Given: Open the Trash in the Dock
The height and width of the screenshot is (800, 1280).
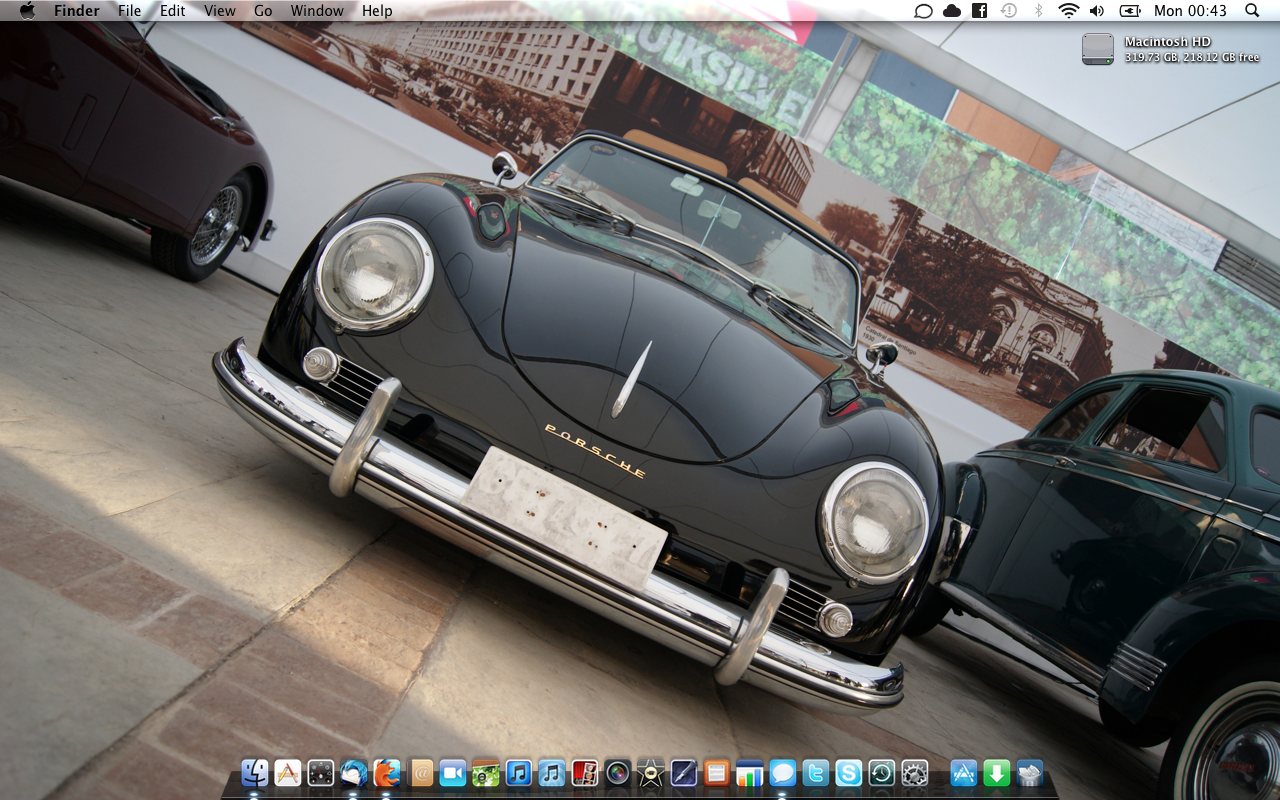Looking at the screenshot, I should 1029,773.
